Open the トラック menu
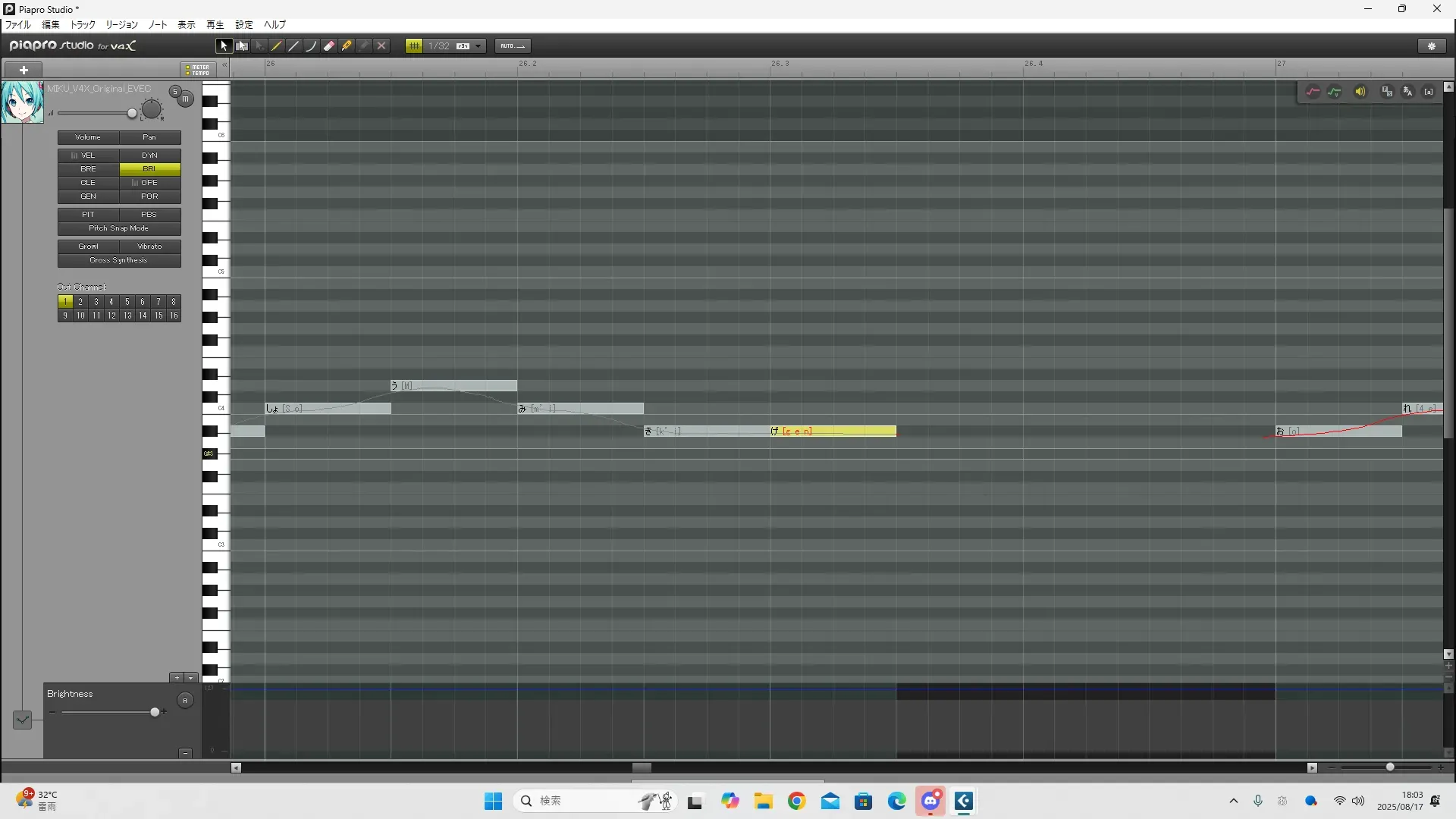The image size is (1456, 819). click(83, 25)
